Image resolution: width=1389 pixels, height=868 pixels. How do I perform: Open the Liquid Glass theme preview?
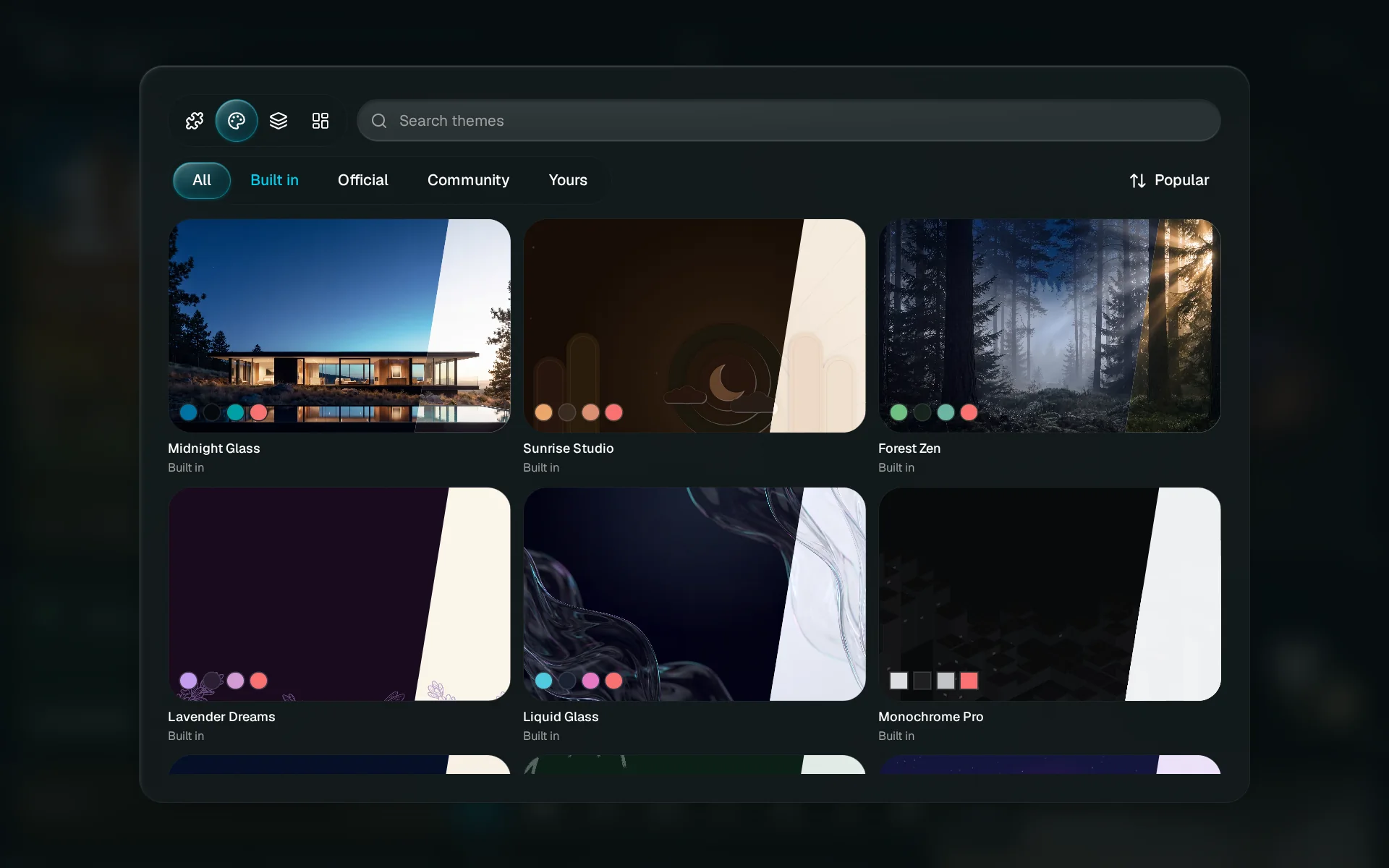pos(694,594)
